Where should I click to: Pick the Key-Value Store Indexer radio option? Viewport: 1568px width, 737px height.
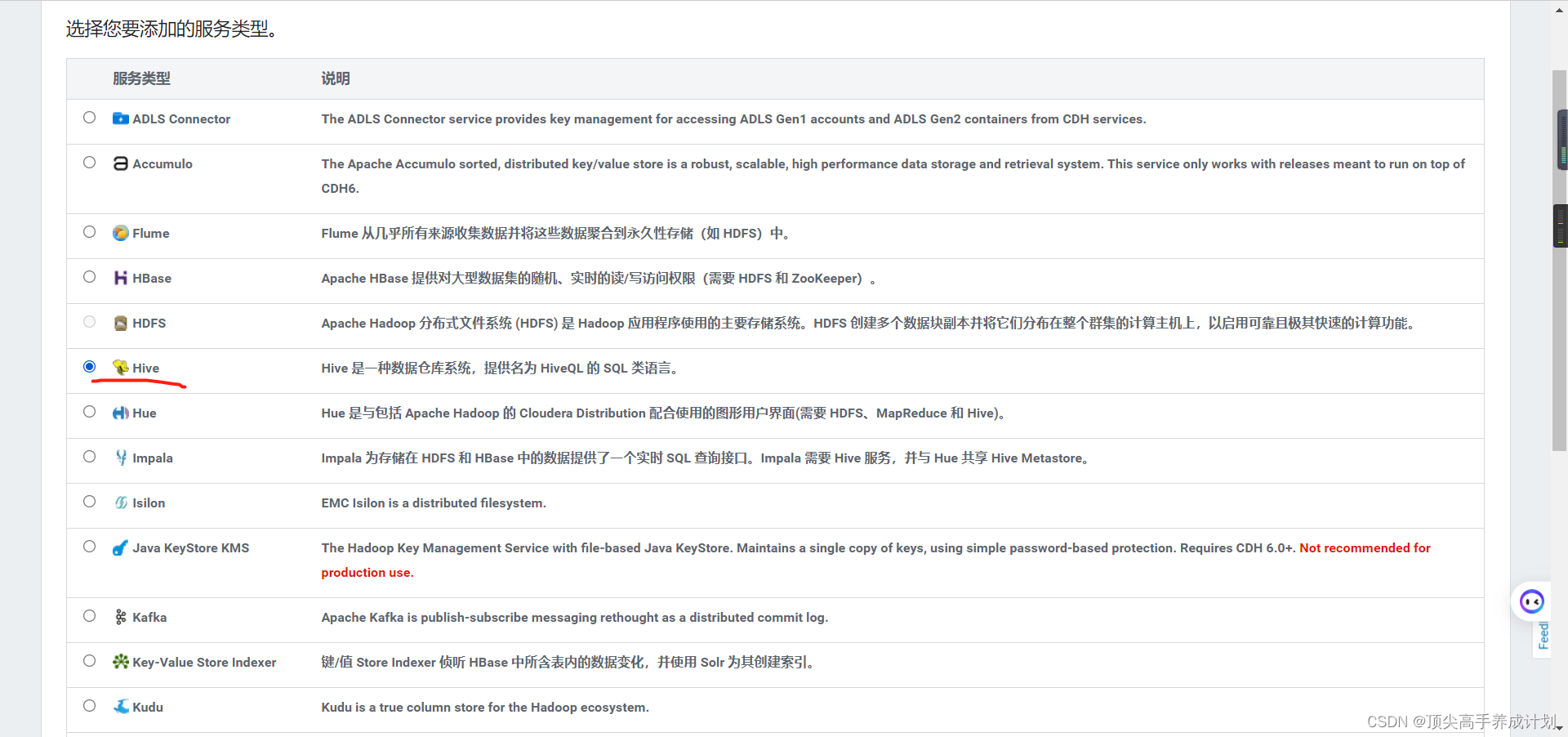[90, 661]
